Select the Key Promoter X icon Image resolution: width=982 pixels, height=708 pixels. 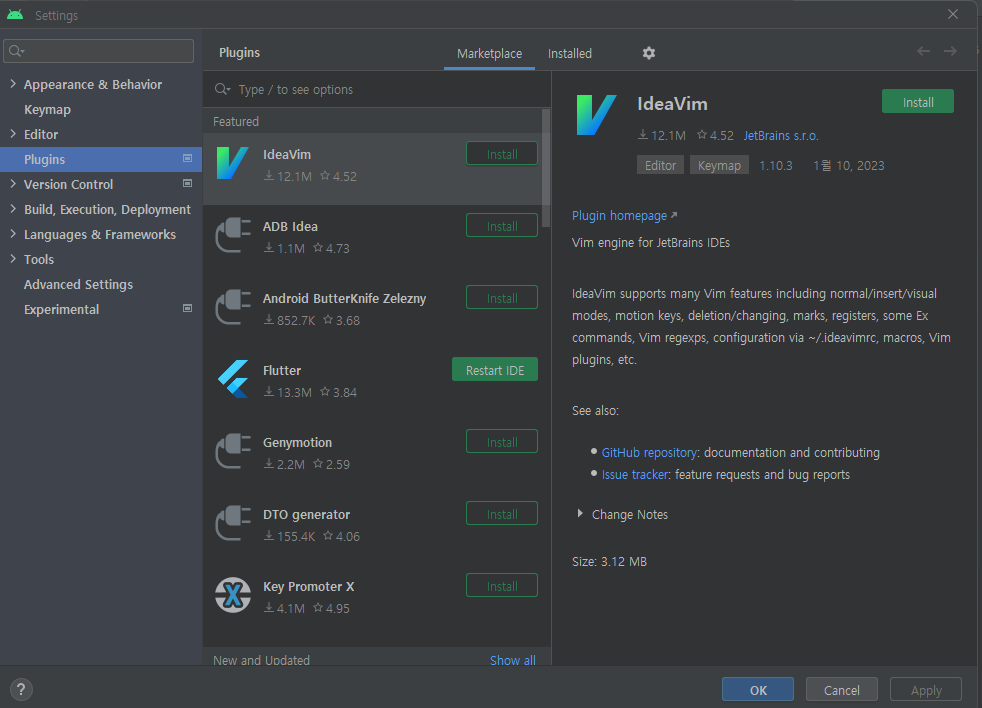pos(233,595)
